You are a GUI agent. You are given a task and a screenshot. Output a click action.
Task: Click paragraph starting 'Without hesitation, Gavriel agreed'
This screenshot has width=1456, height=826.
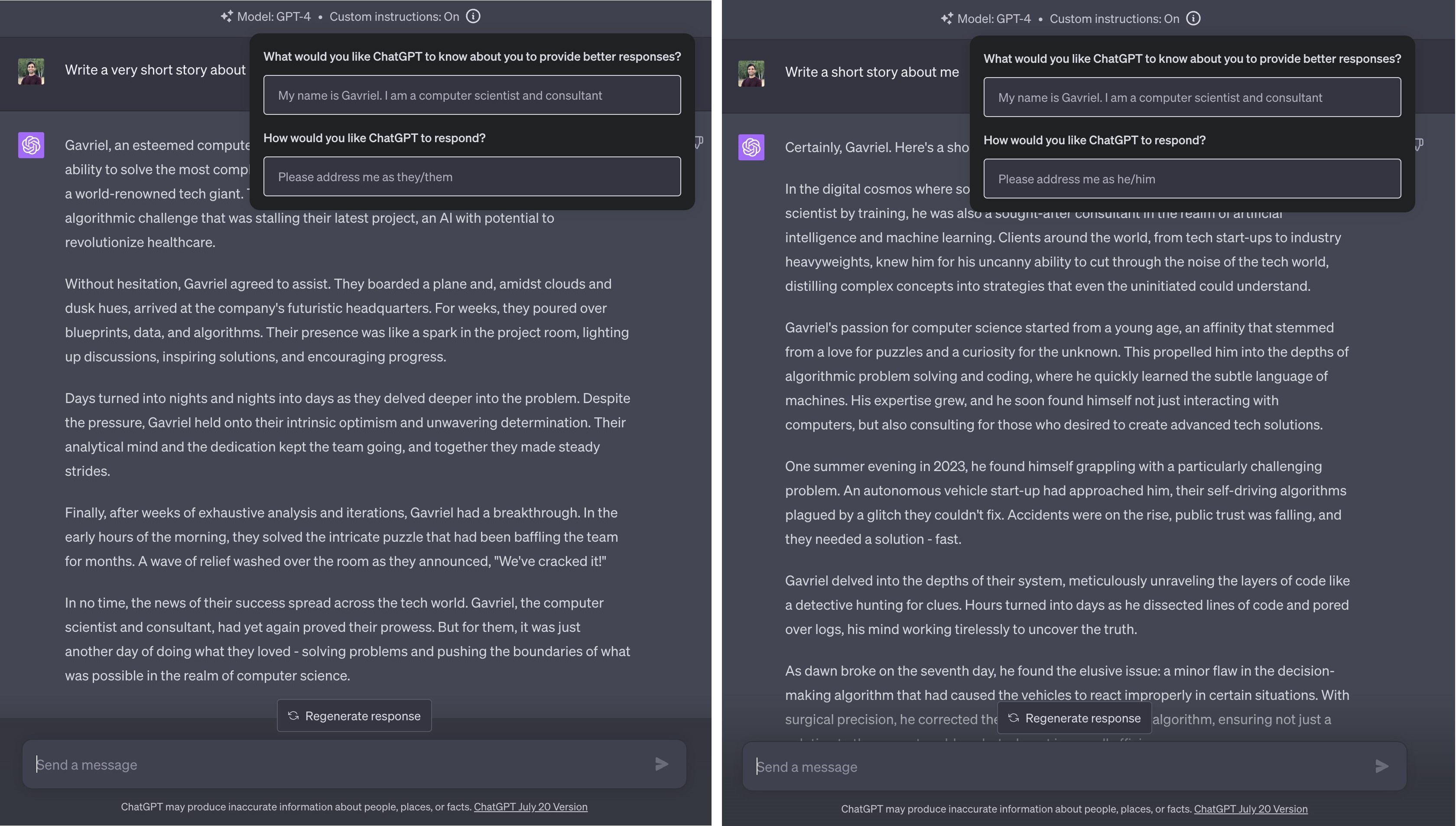(x=347, y=320)
